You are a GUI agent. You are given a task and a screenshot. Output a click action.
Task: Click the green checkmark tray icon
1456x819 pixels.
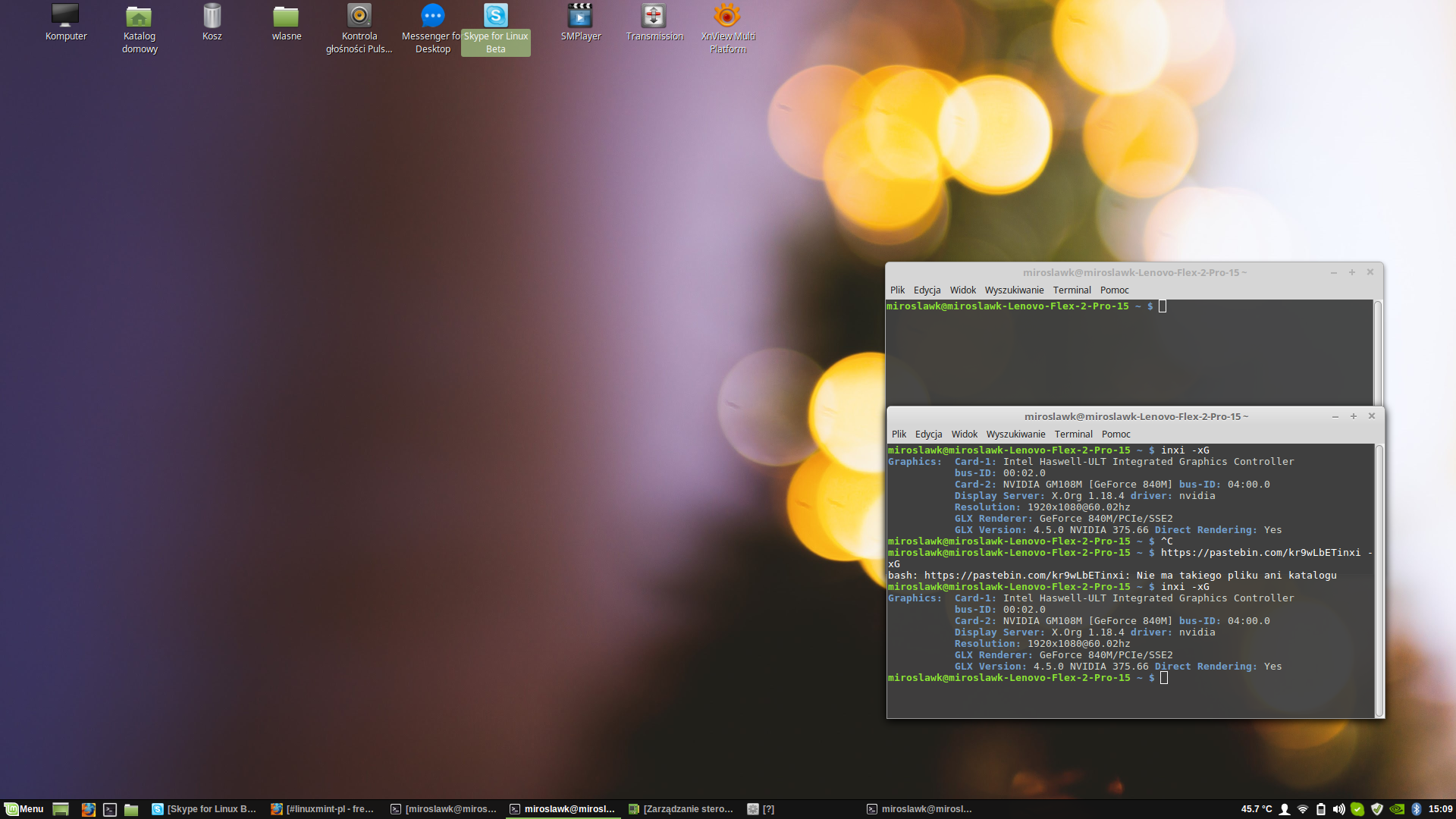(x=1357, y=809)
